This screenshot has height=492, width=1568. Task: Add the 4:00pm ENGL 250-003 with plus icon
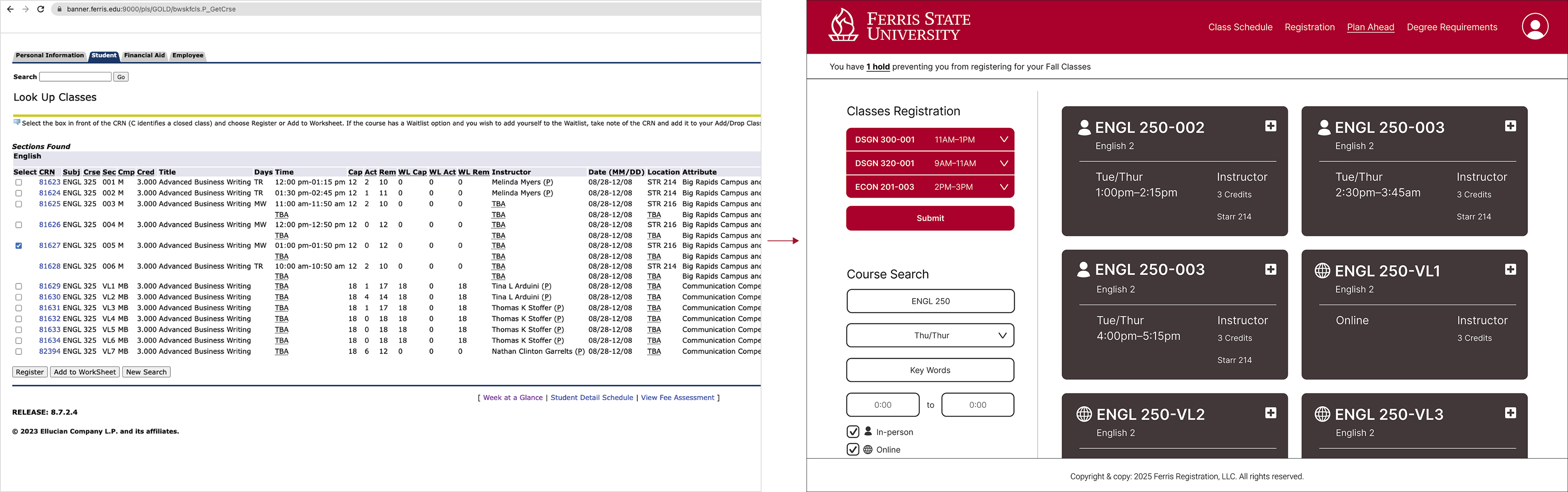(1270, 269)
